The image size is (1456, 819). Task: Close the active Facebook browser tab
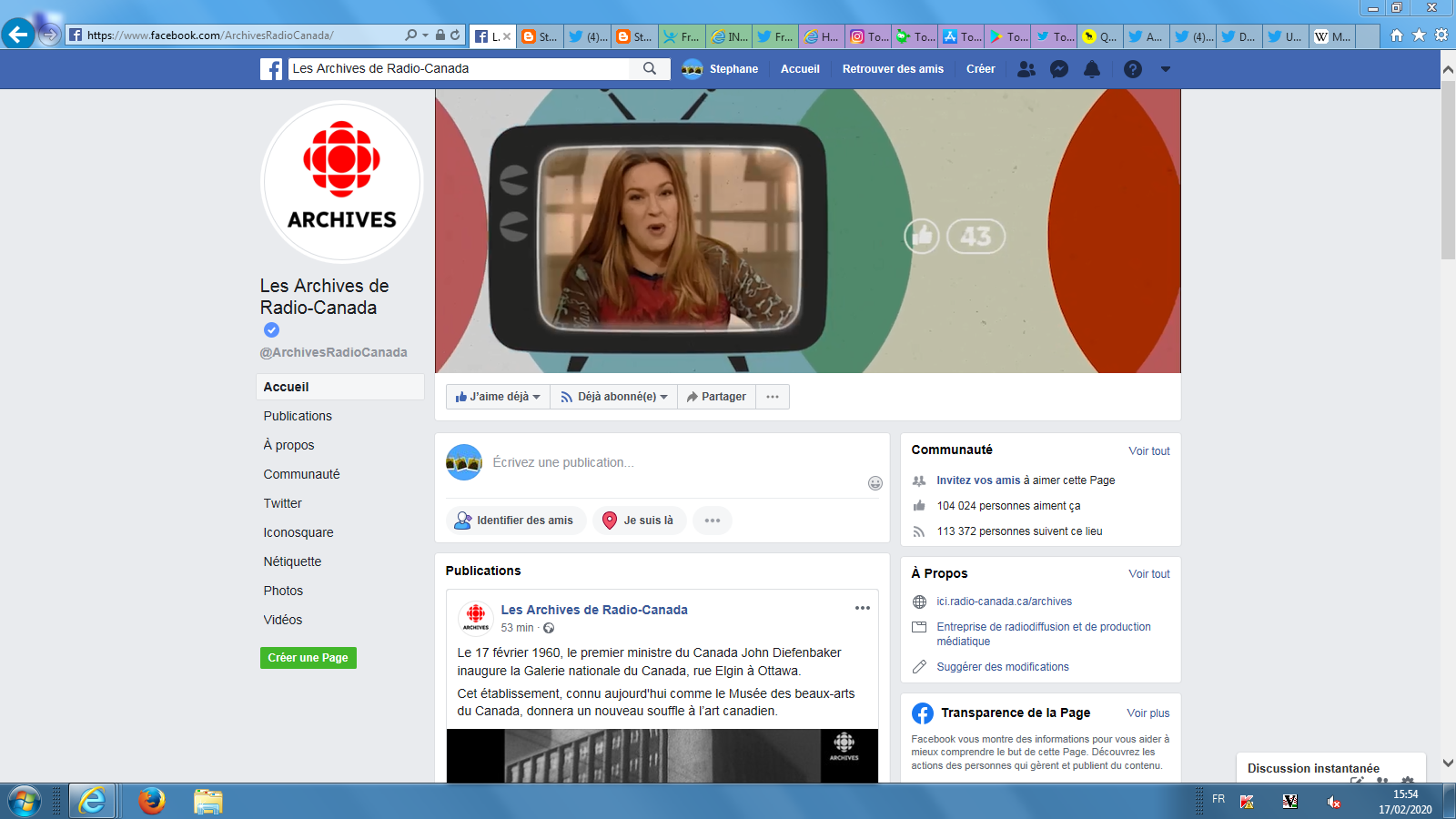507,36
